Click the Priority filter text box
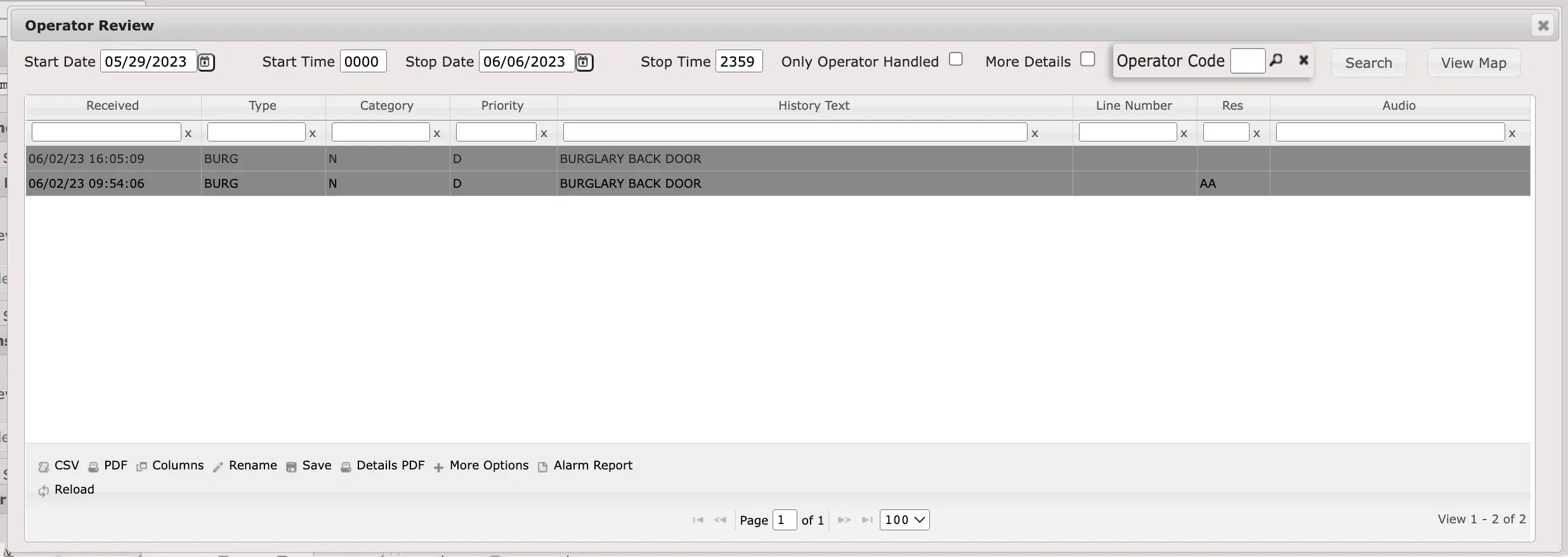Viewport: 1568px width, 557px height. point(496,133)
